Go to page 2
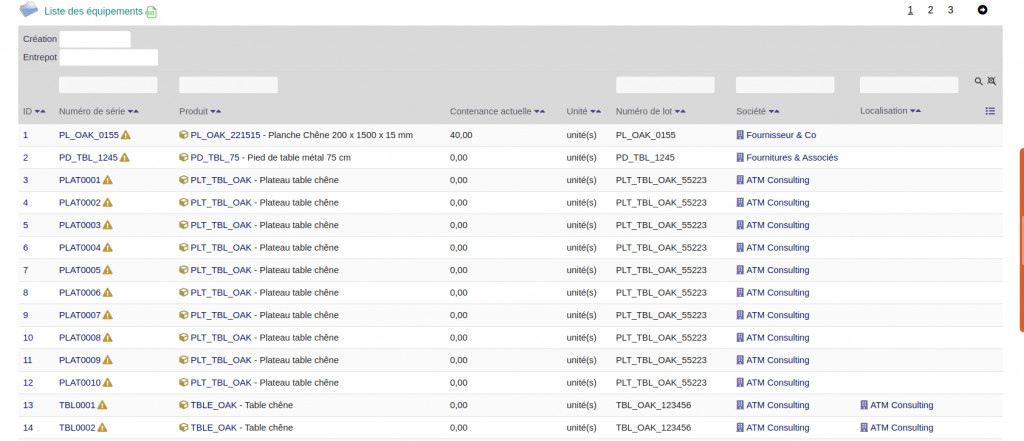The height and width of the screenshot is (441, 1024). point(930,10)
